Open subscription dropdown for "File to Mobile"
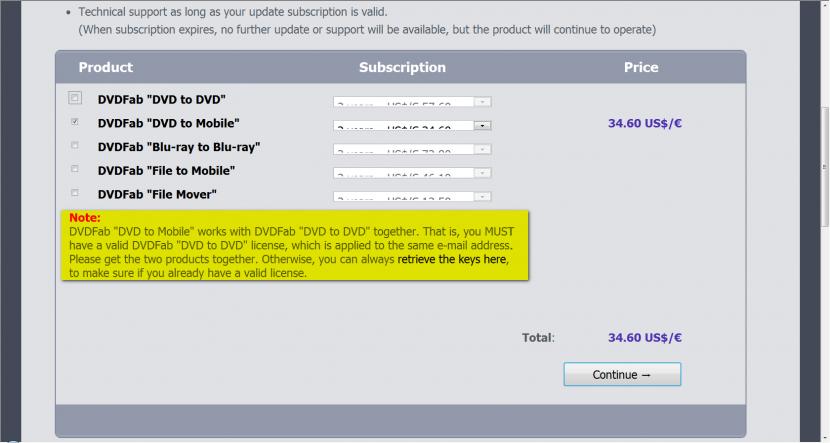Image resolution: width=830 pixels, height=443 pixels. [x=412, y=173]
